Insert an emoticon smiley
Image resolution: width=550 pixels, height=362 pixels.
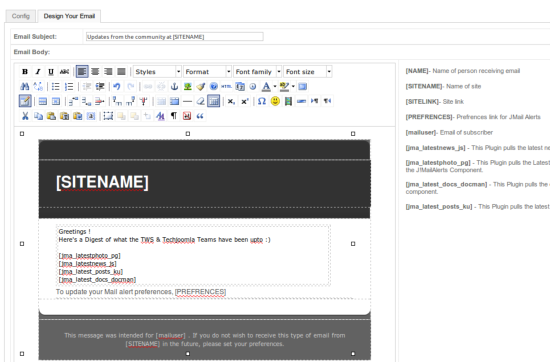[275, 101]
